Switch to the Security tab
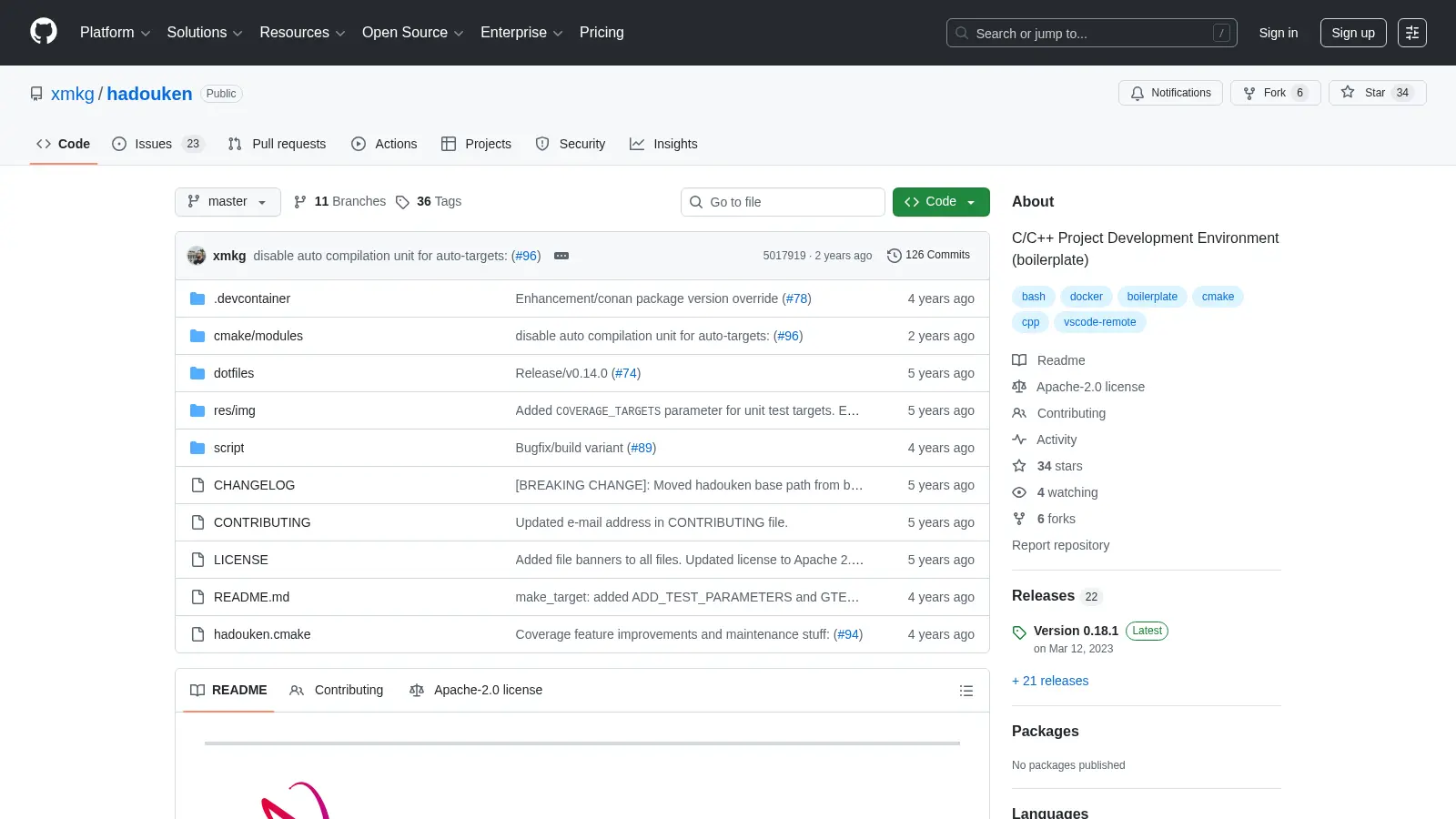Screen dimensions: 1456x819 [571, 144]
